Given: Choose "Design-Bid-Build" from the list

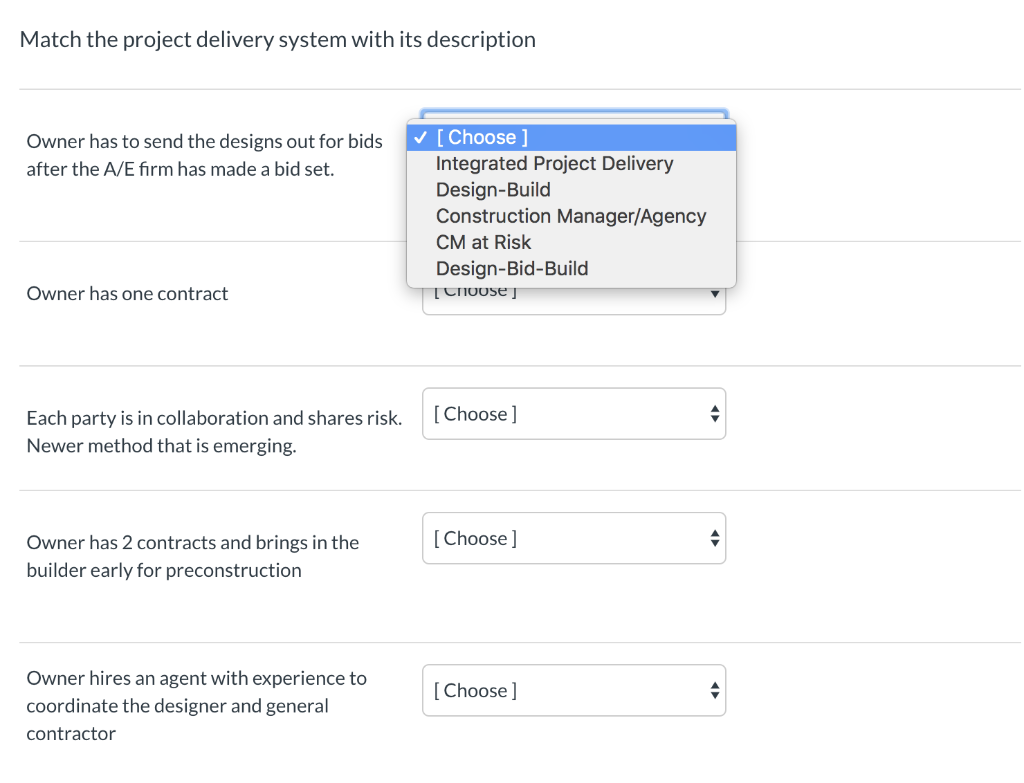Looking at the screenshot, I should (x=512, y=268).
